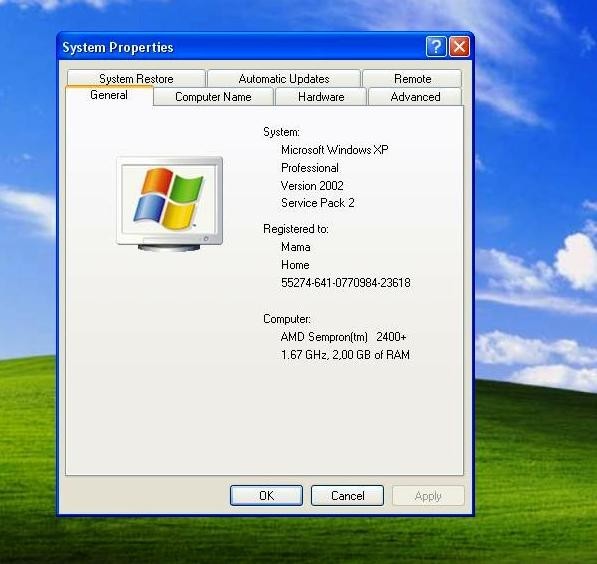This screenshot has width=597, height=564.
Task: Click the Cancel button
Action: tap(347, 495)
